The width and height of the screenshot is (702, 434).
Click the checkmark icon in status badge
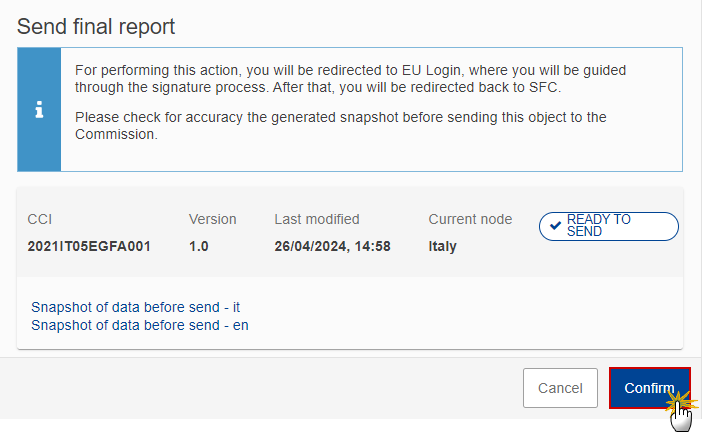(555, 225)
